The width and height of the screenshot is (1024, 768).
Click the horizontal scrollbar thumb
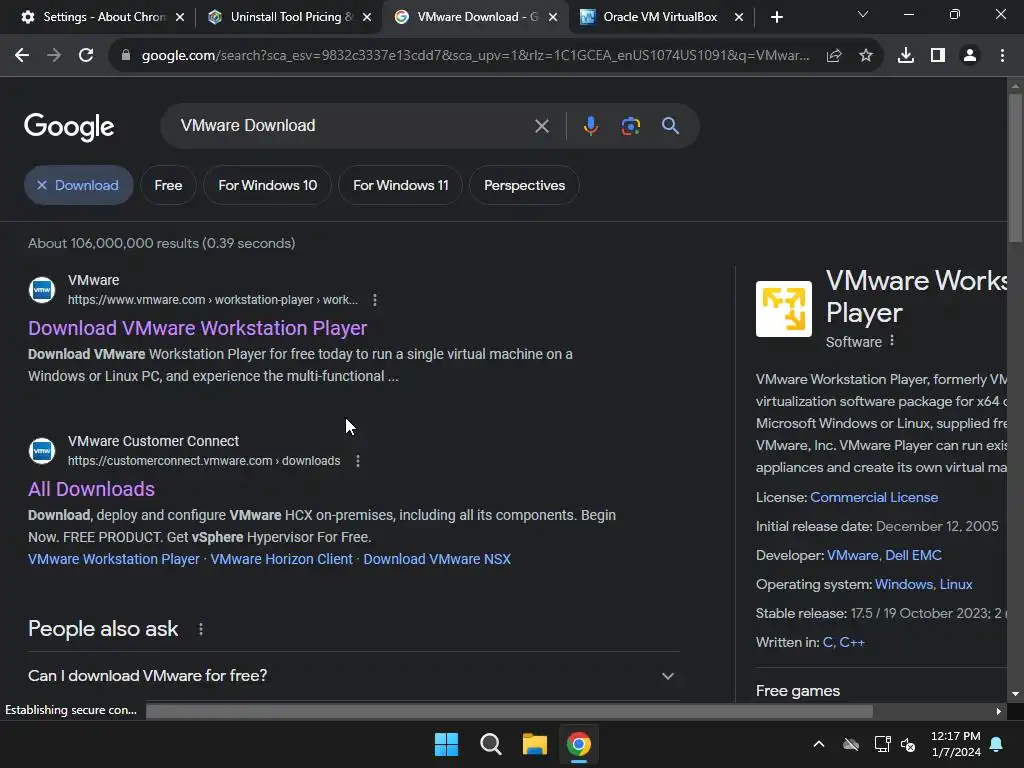coord(509,711)
